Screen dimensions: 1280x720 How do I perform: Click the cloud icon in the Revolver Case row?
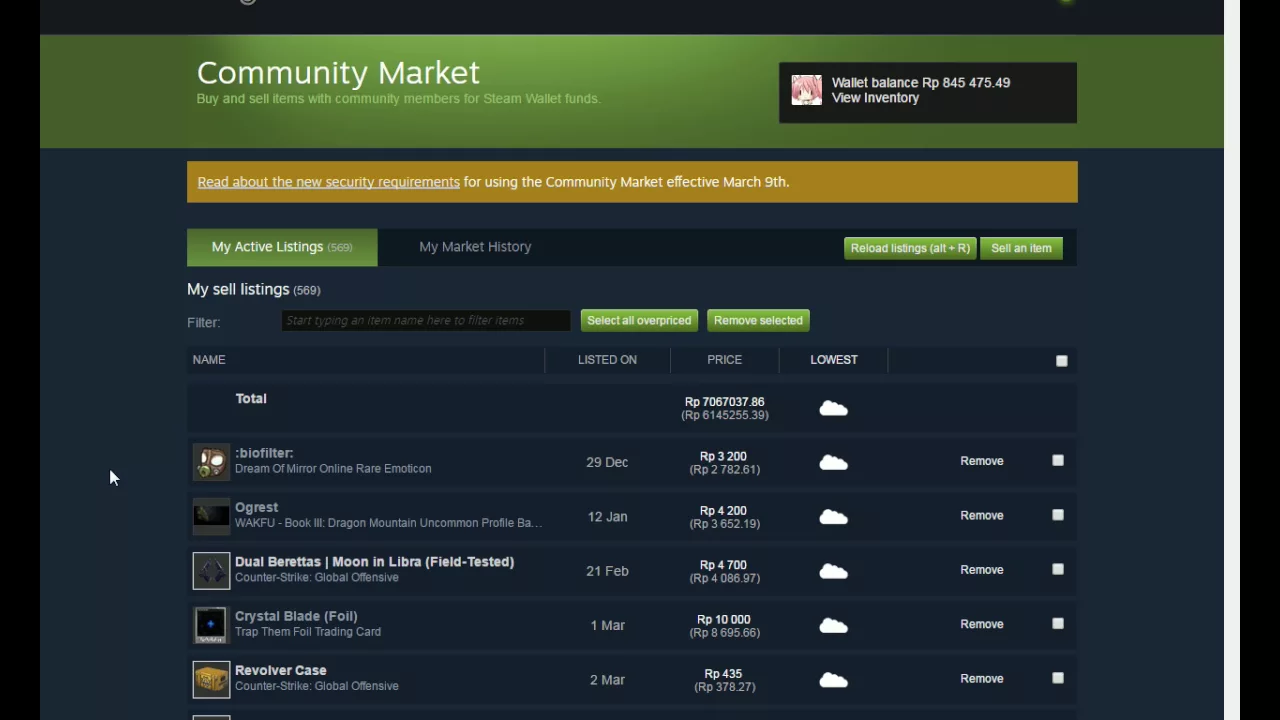pyautogui.click(x=833, y=680)
